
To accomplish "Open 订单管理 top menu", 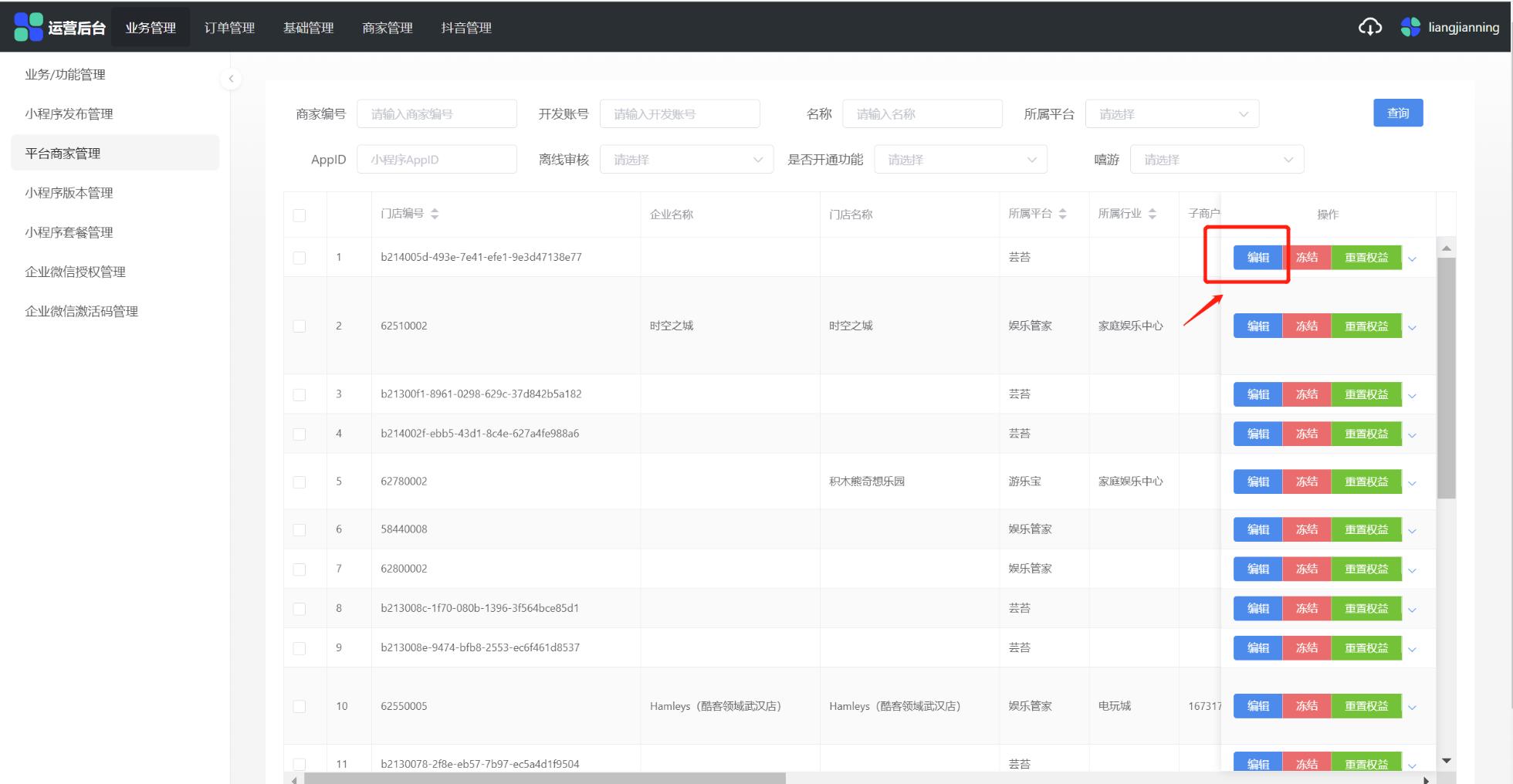I will pyautogui.click(x=229, y=28).
